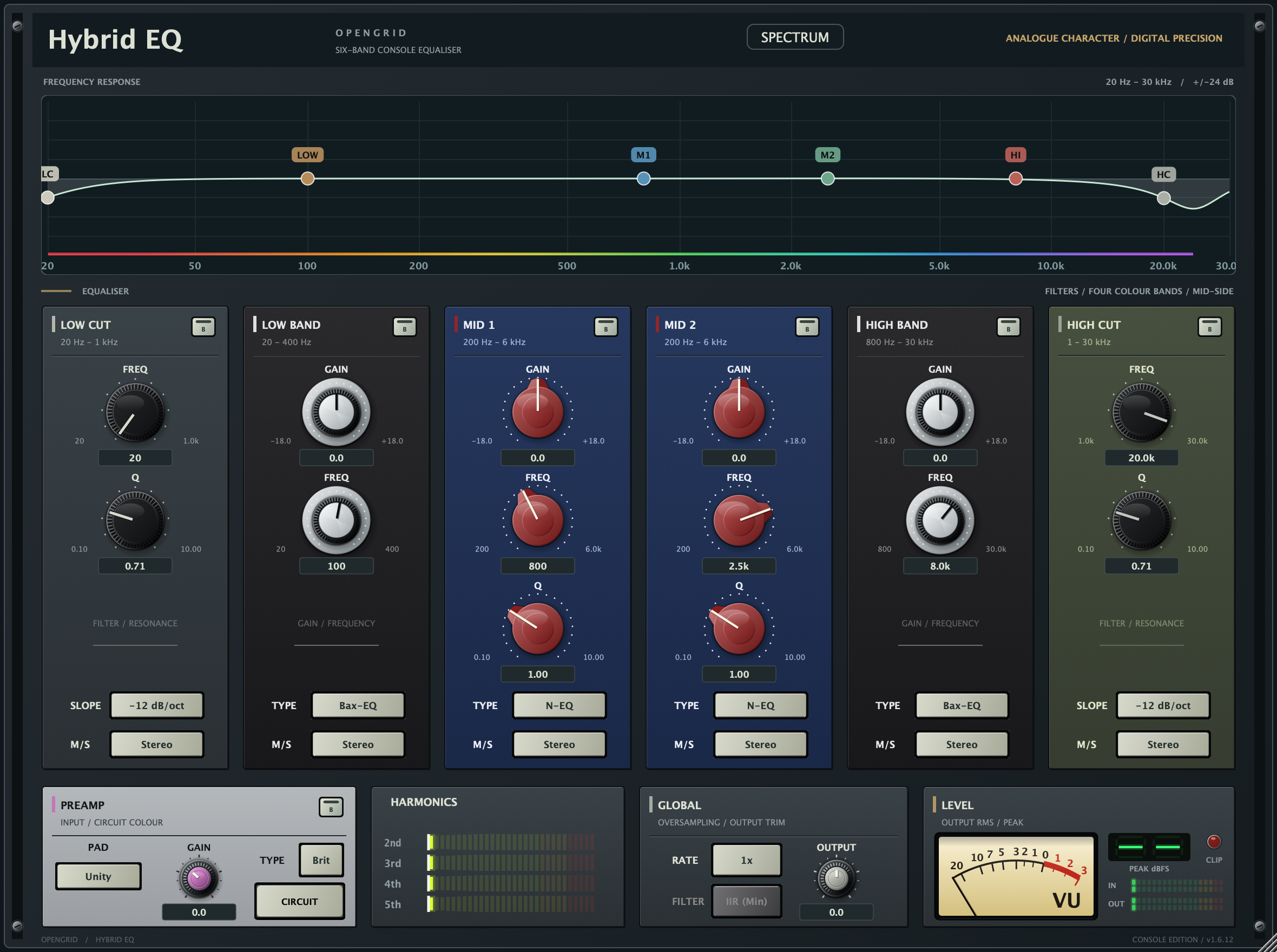Image resolution: width=1277 pixels, height=952 pixels.
Task: Click the red CLIP indicator light
Action: pyautogui.click(x=1213, y=841)
